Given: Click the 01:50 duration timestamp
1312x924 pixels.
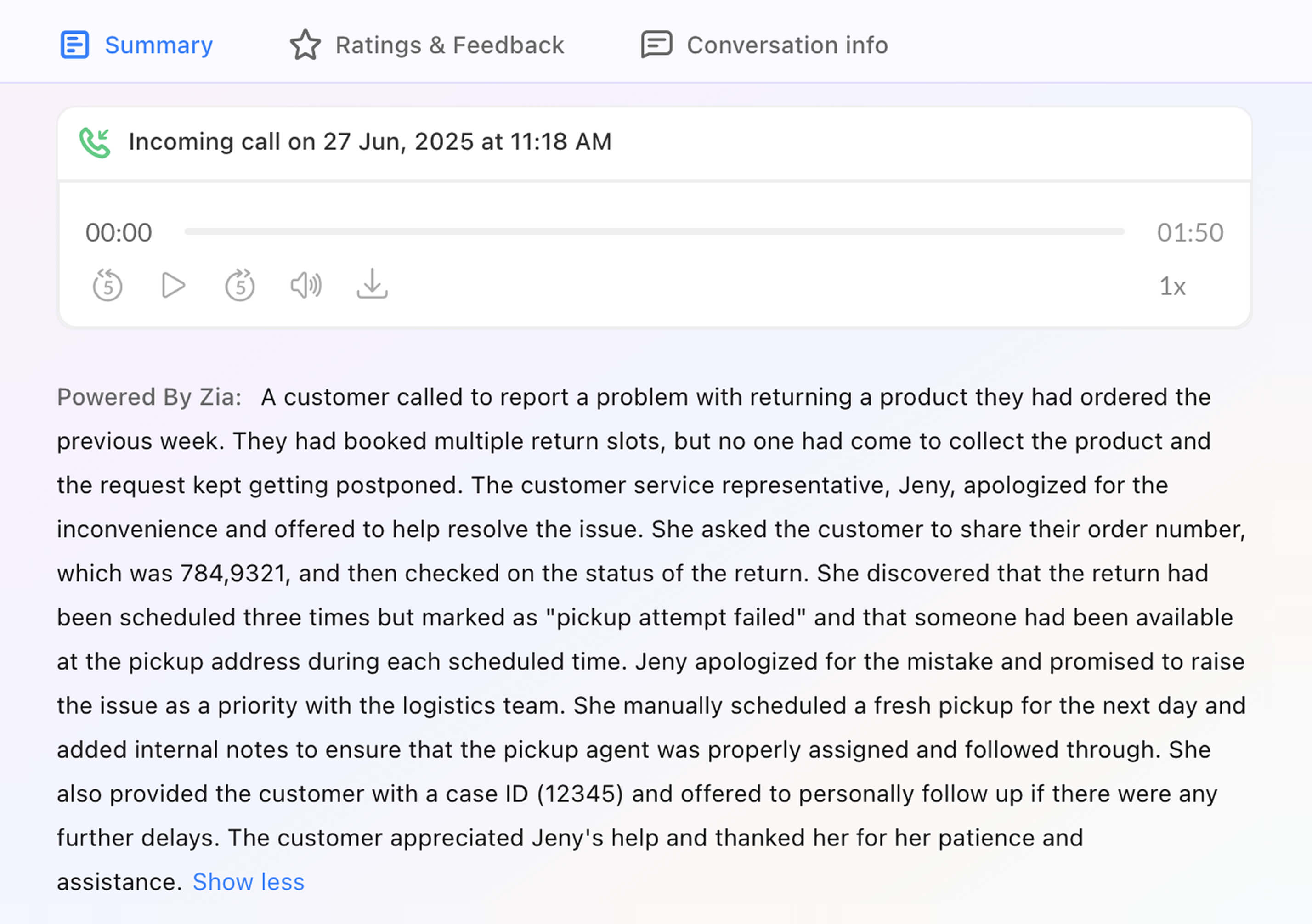Looking at the screenshot, I should [x=1190, y=231].
